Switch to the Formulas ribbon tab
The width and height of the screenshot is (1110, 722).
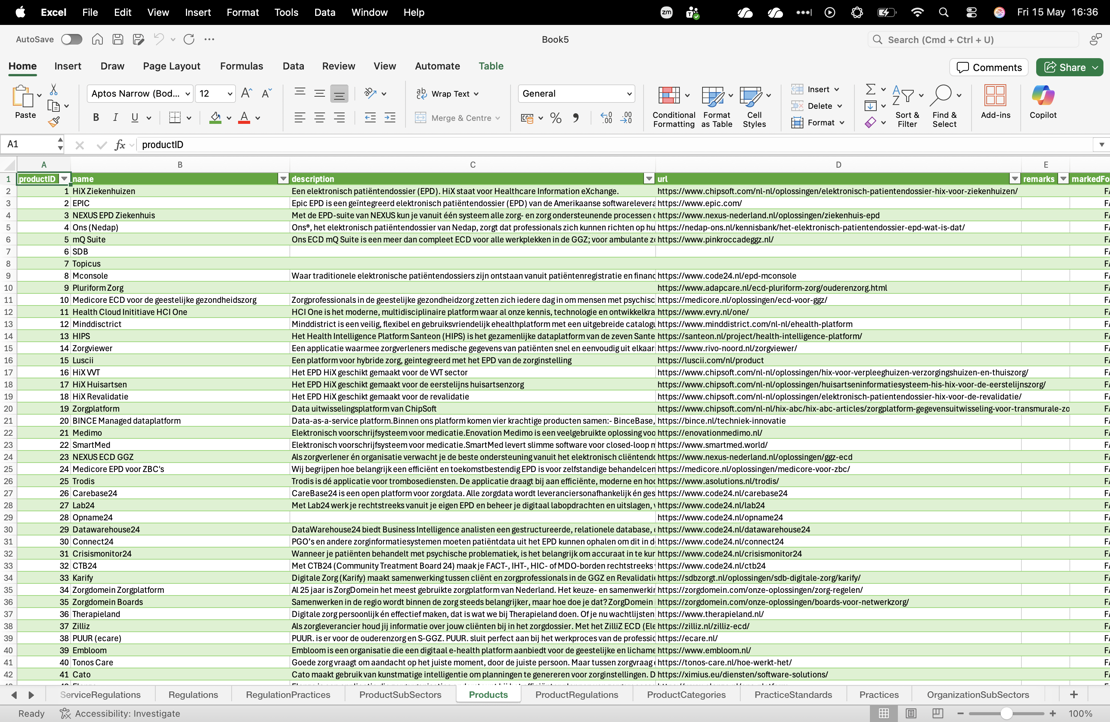click(241, 66)
